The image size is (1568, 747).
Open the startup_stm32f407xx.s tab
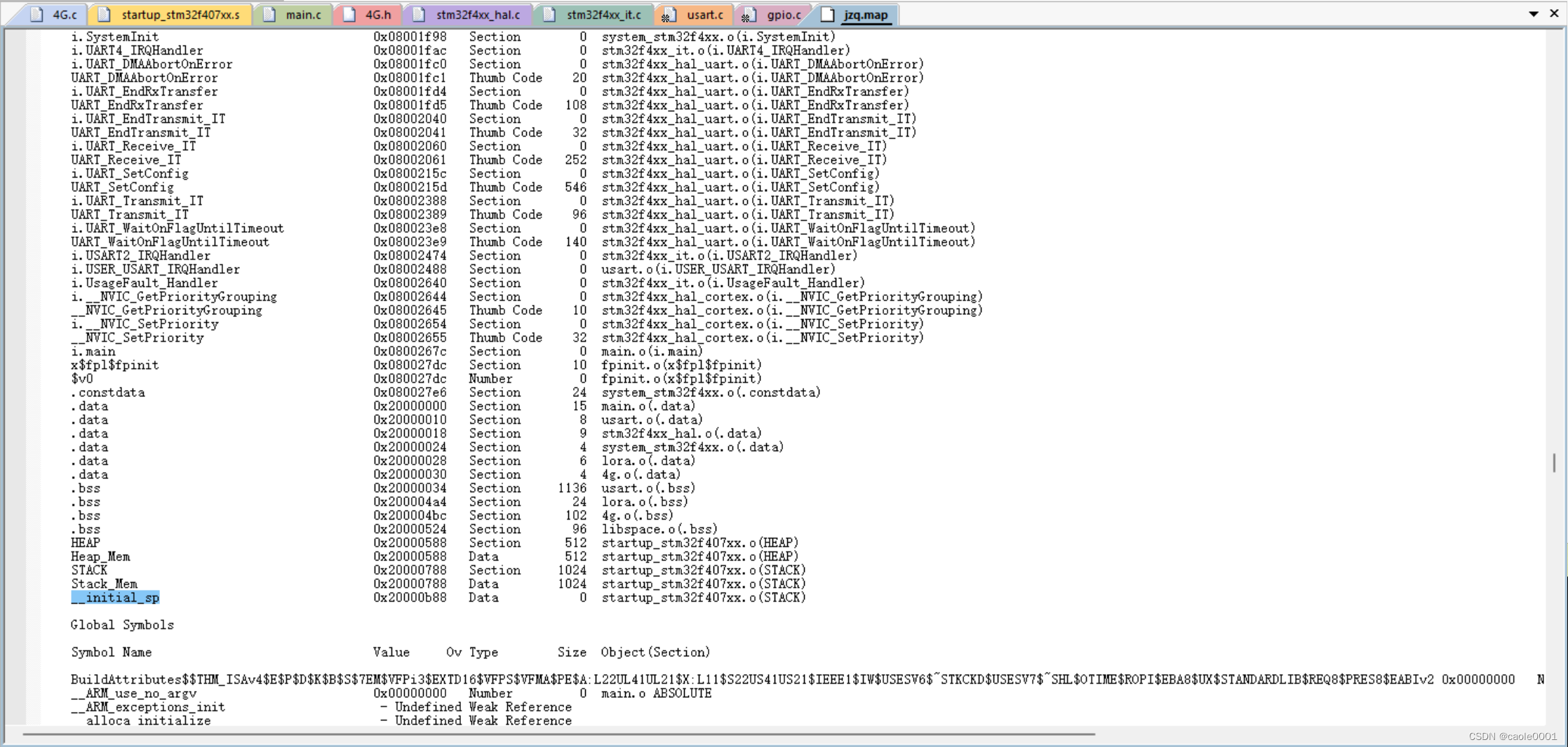[x=172, y=15]
